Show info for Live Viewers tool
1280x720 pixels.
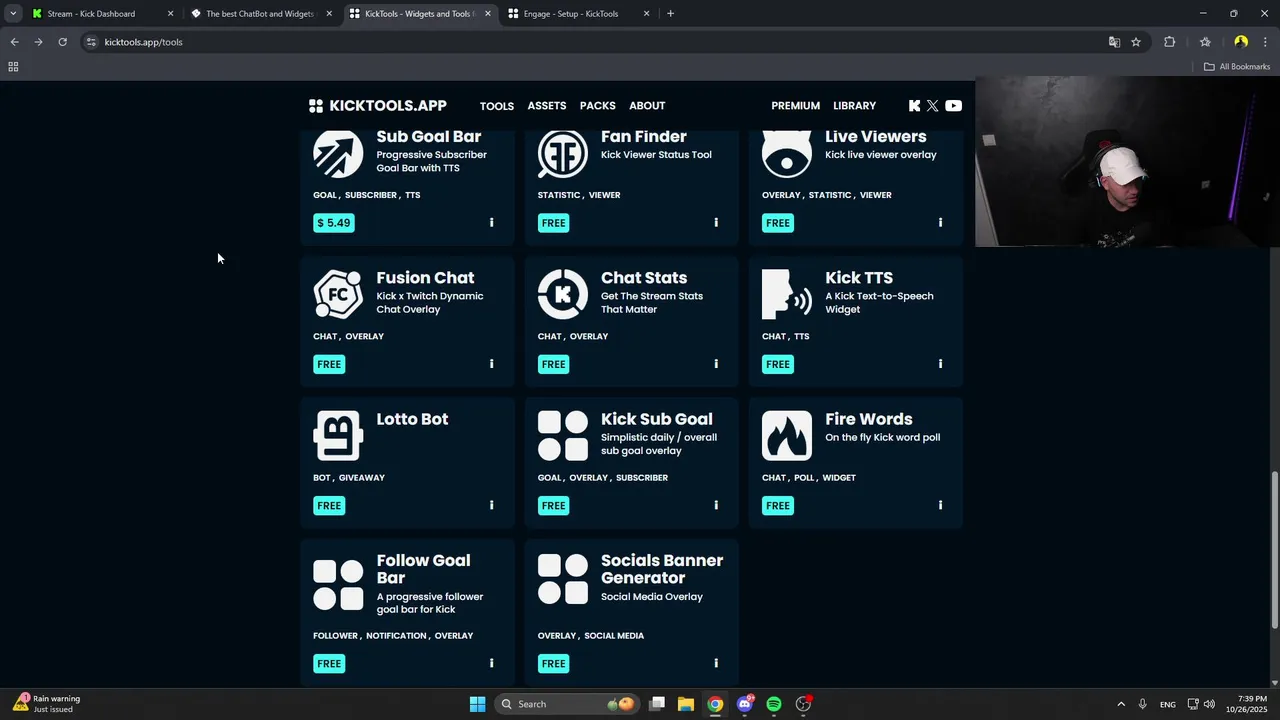(940, 222)
